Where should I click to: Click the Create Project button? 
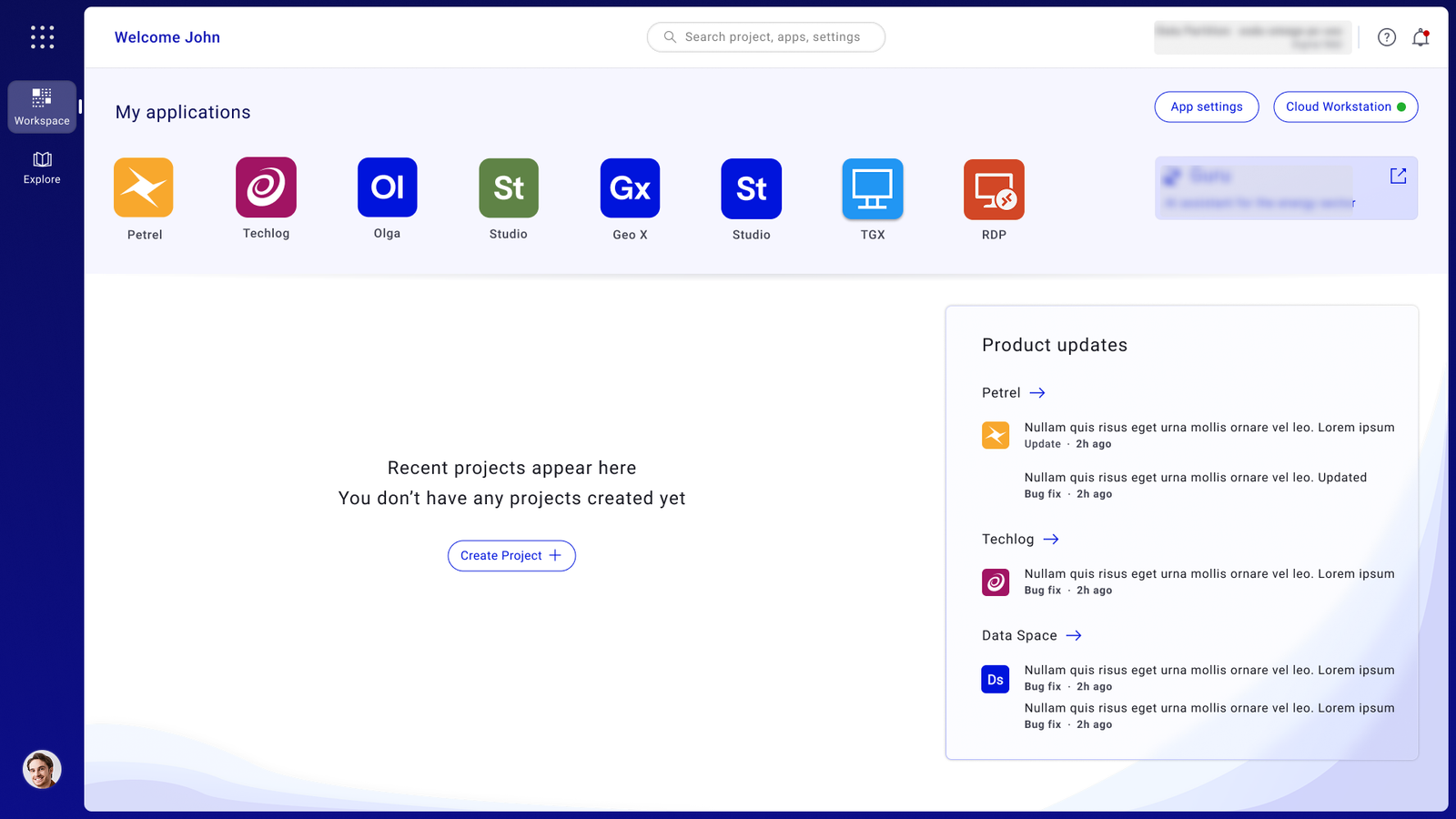click(x=511, y=555)
